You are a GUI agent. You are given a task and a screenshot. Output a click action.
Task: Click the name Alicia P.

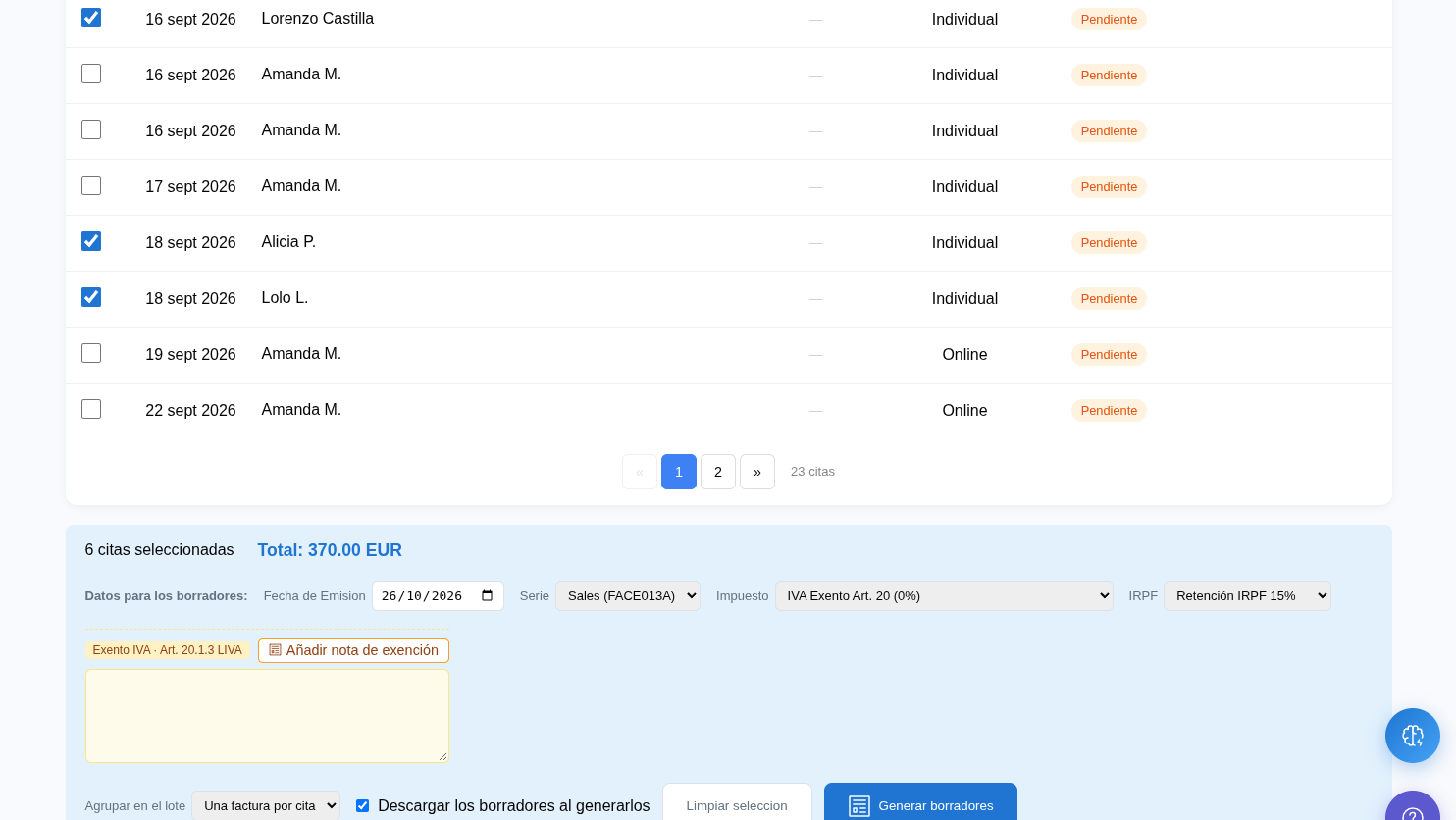288,242
